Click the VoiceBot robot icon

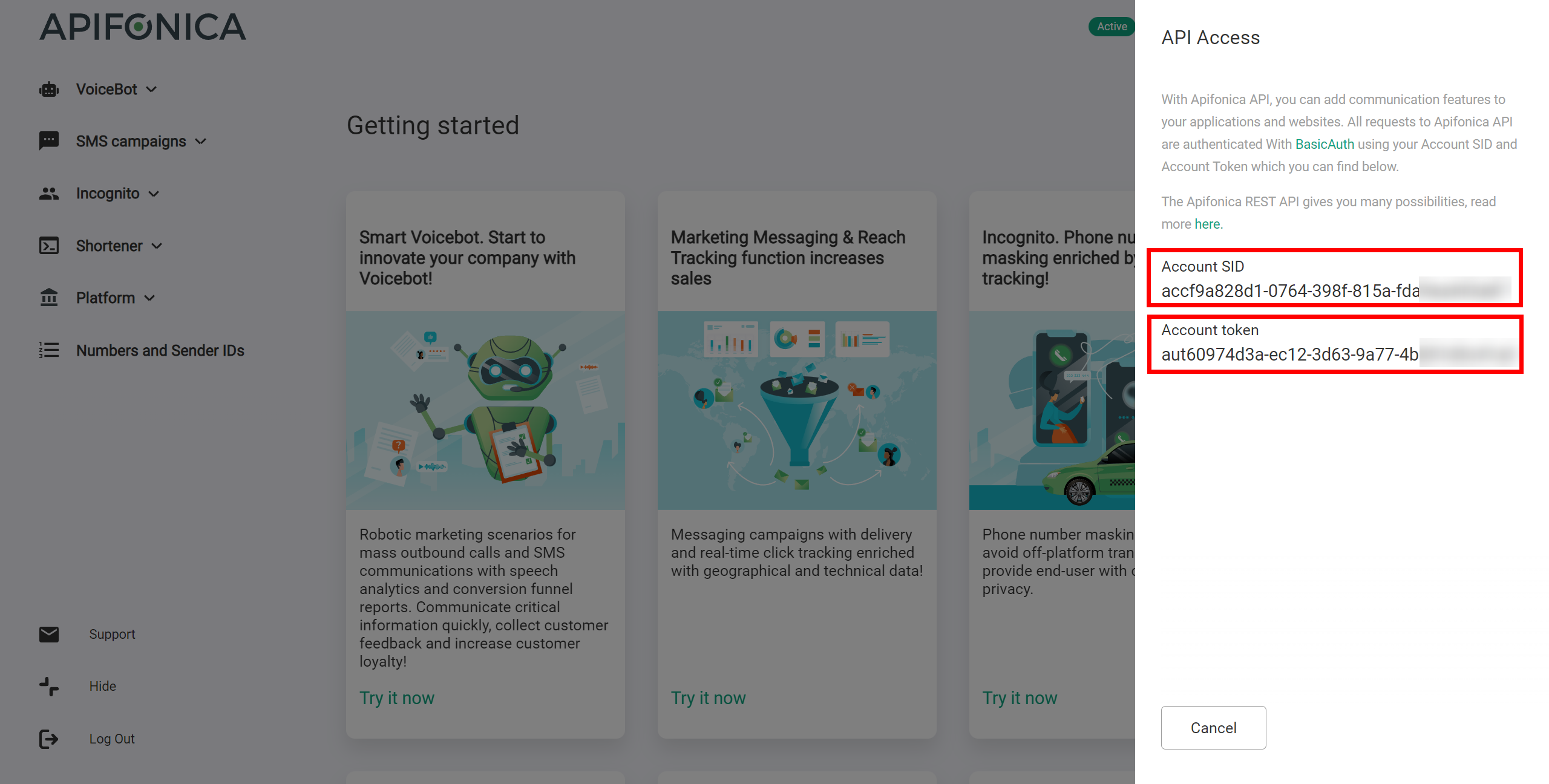point(49,90)
